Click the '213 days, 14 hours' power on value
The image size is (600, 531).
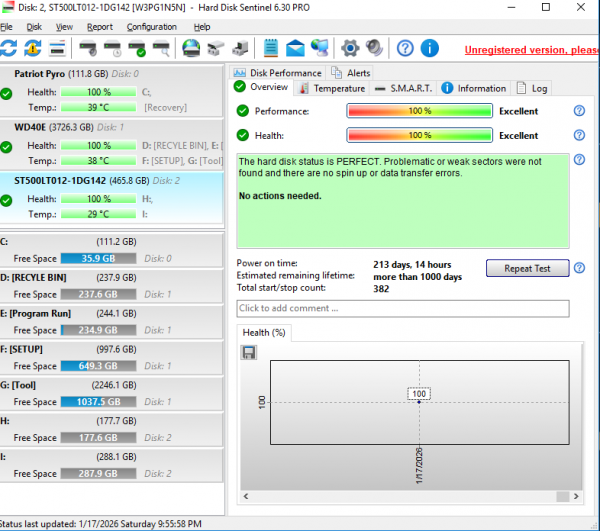click(412, 265)
